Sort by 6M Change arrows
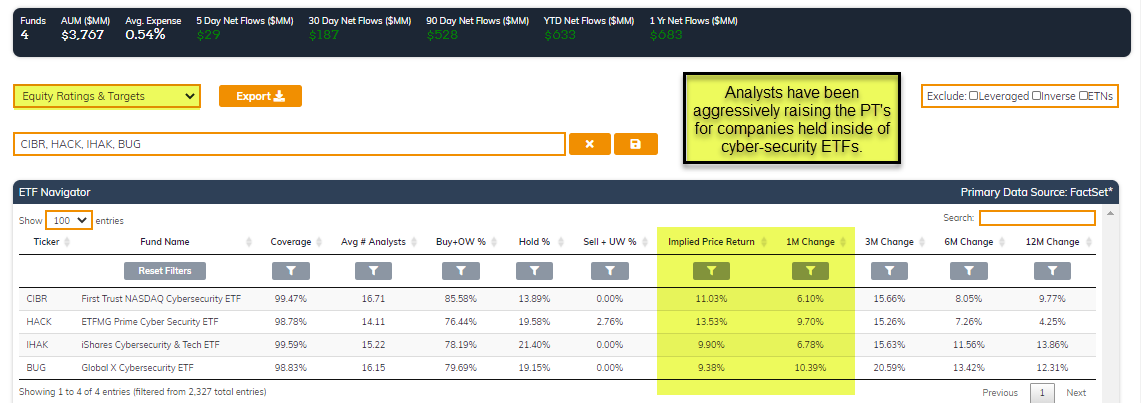Image resolution: width=1141 pixels, height=403 pixels. coord(1001,242)
